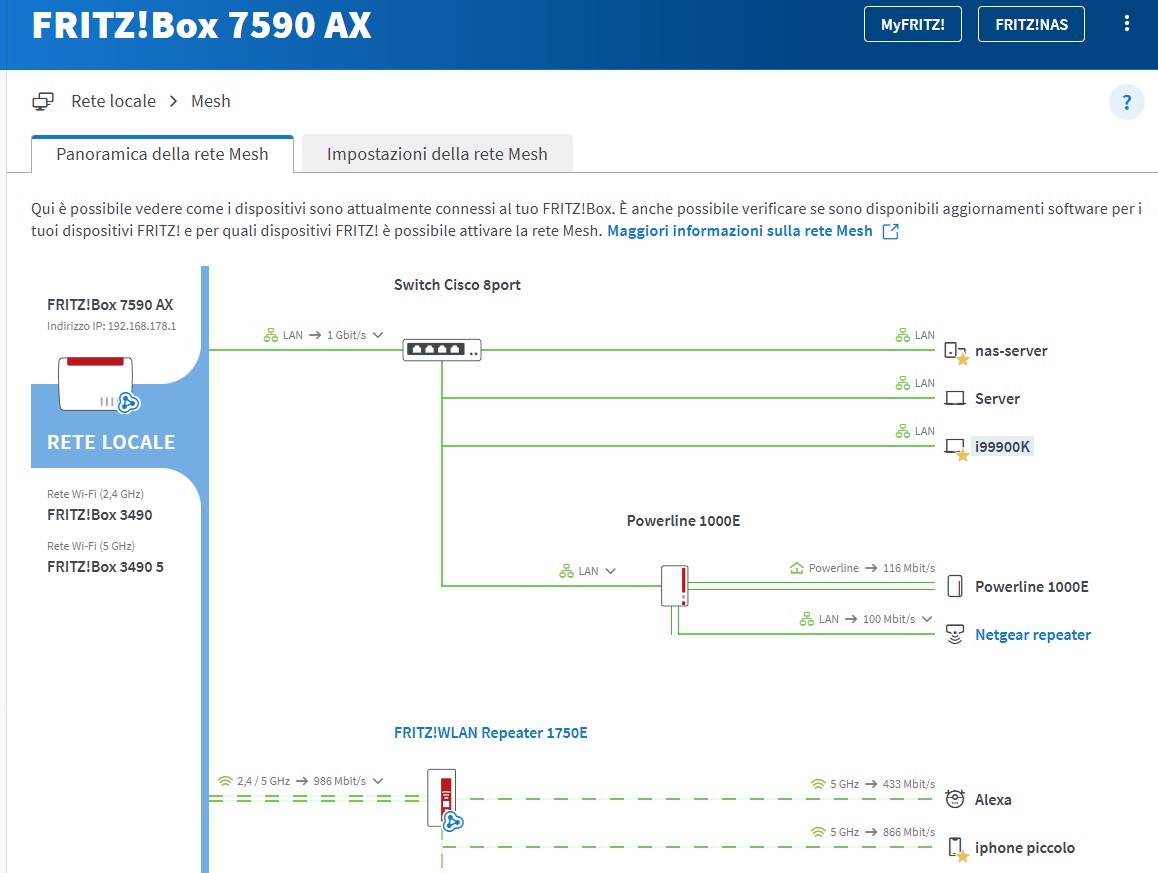The height and width of the screenshot is (873, 1158).
Task: Select the i99900K device name
Action: (1001, 446)
